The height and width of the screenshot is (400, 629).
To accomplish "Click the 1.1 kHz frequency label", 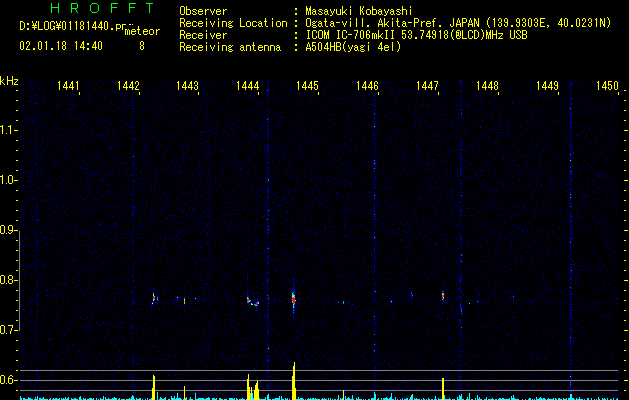I will click(8, 130).
